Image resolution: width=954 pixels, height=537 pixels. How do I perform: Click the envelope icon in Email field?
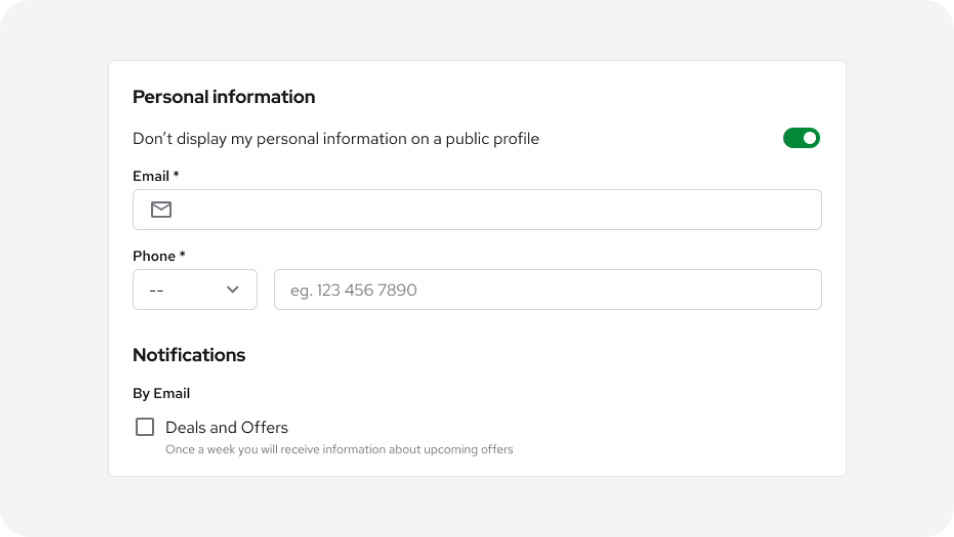tap(161, 209)
